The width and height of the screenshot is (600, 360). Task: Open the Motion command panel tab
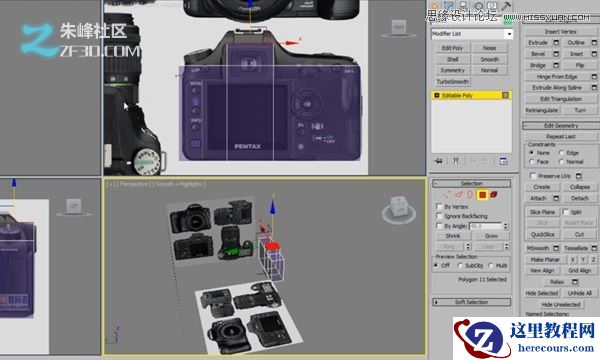[x=478, y=5]
